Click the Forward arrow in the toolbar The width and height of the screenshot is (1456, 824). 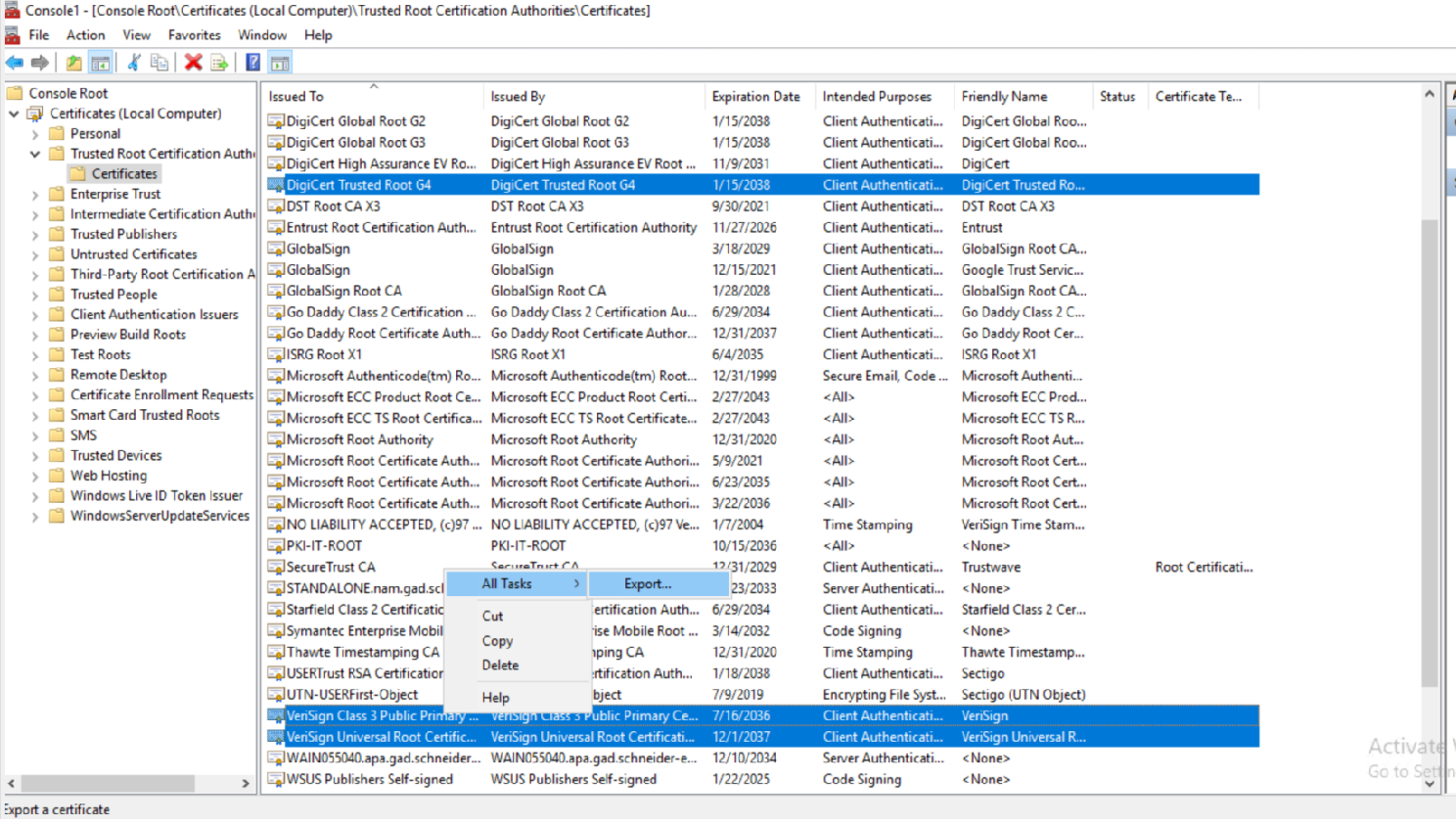(x=39, y=63)
